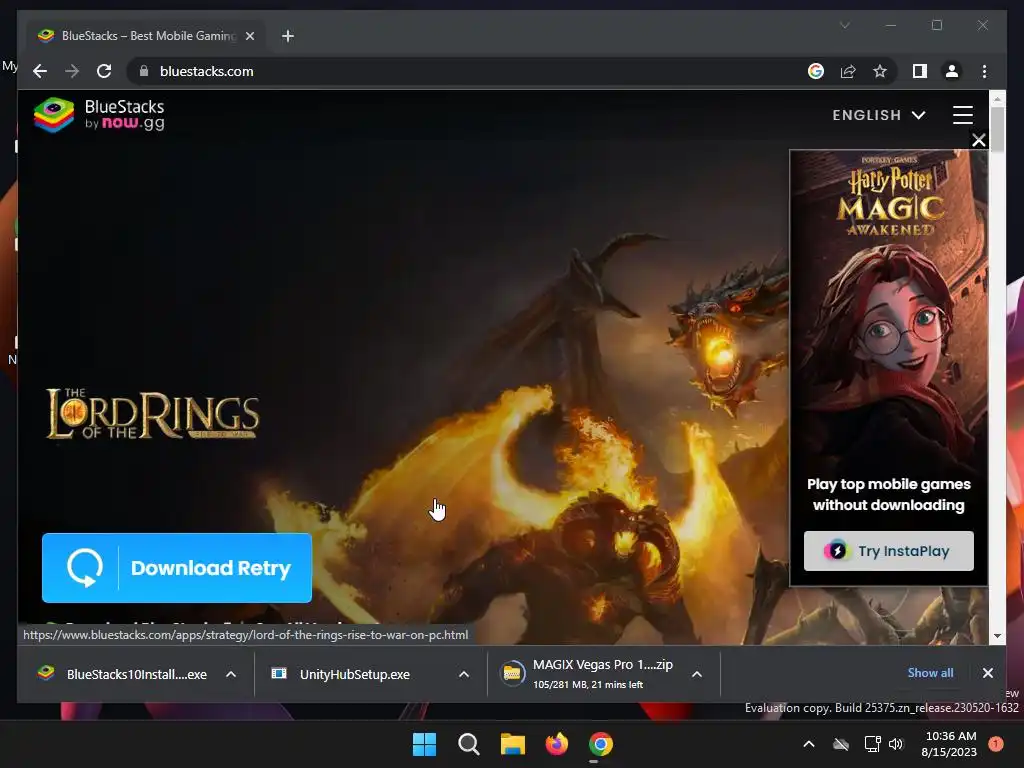This screenshot has width=1024, height=768.
Task: Open the hamburger site menu
Action: click(963, 115)
